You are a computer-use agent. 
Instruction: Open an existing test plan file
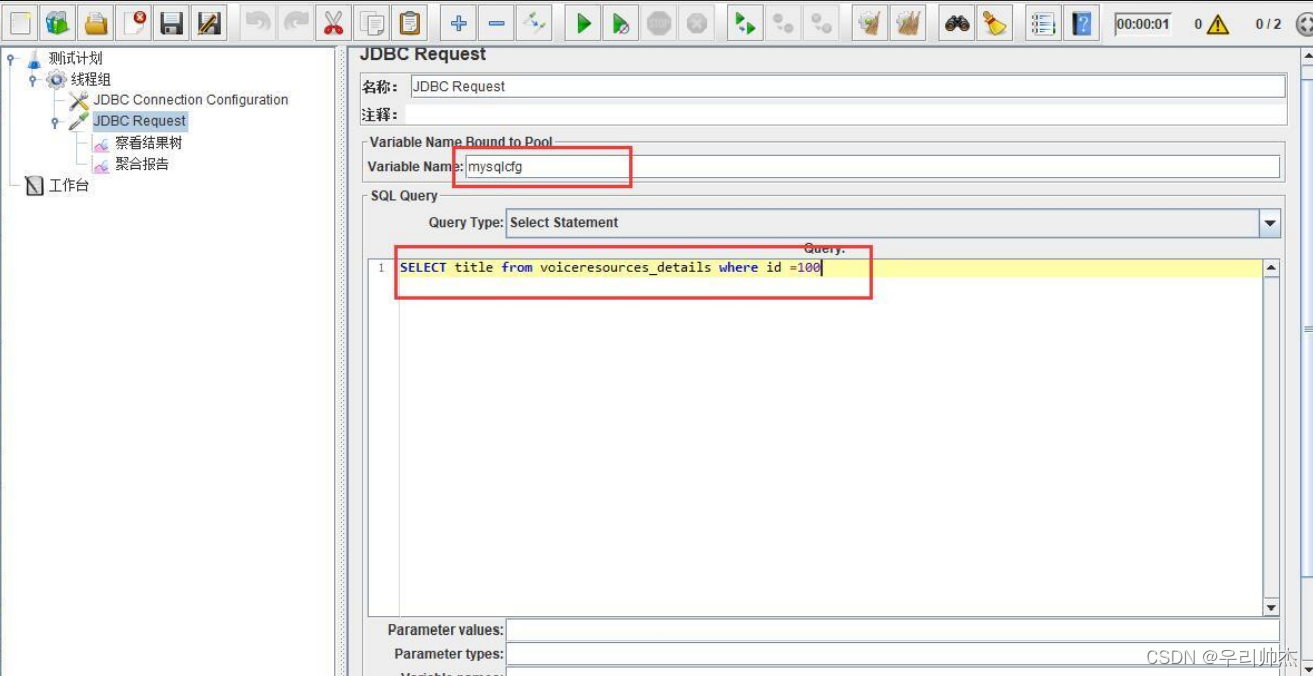(96, 22)
